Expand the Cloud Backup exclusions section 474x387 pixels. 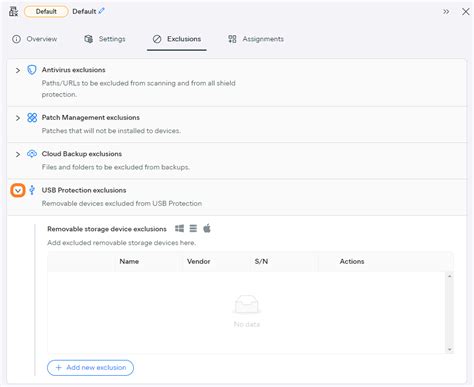point(18,154)
